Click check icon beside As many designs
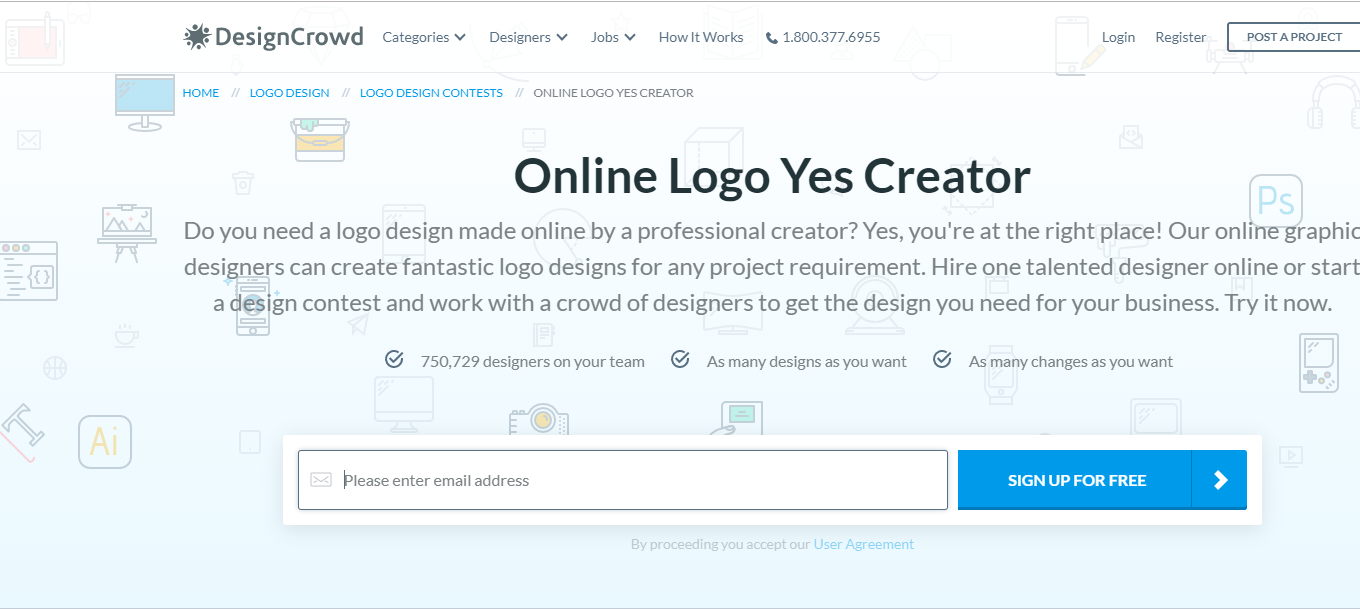 point(680,359)
